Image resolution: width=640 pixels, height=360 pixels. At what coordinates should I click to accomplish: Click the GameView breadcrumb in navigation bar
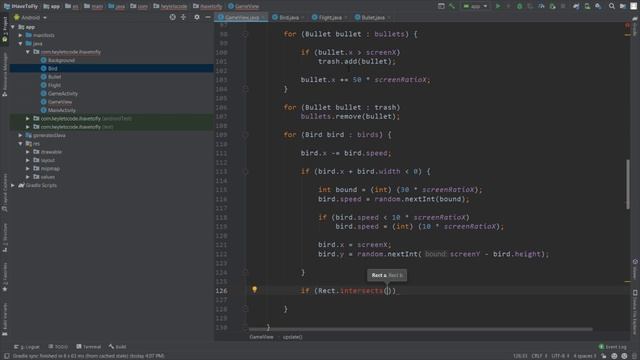pos(244,6)
